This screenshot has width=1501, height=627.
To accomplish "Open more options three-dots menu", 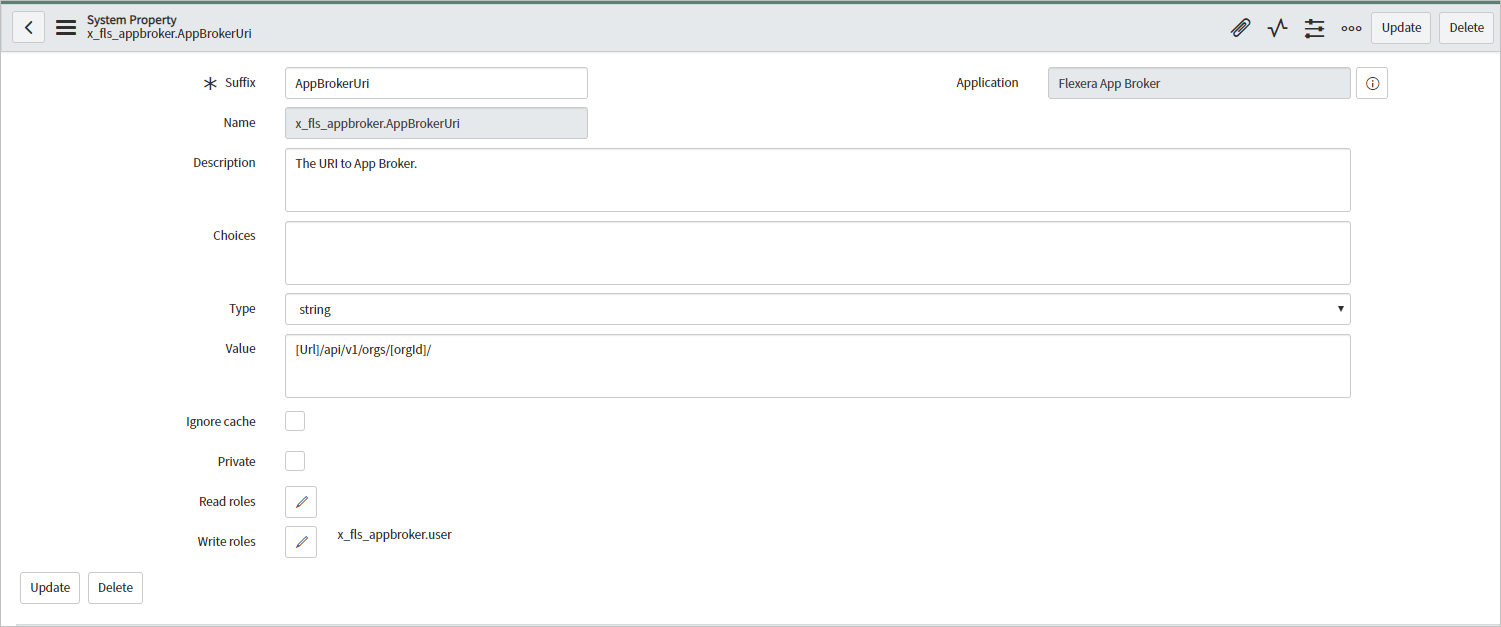I will click(1351, 28).
